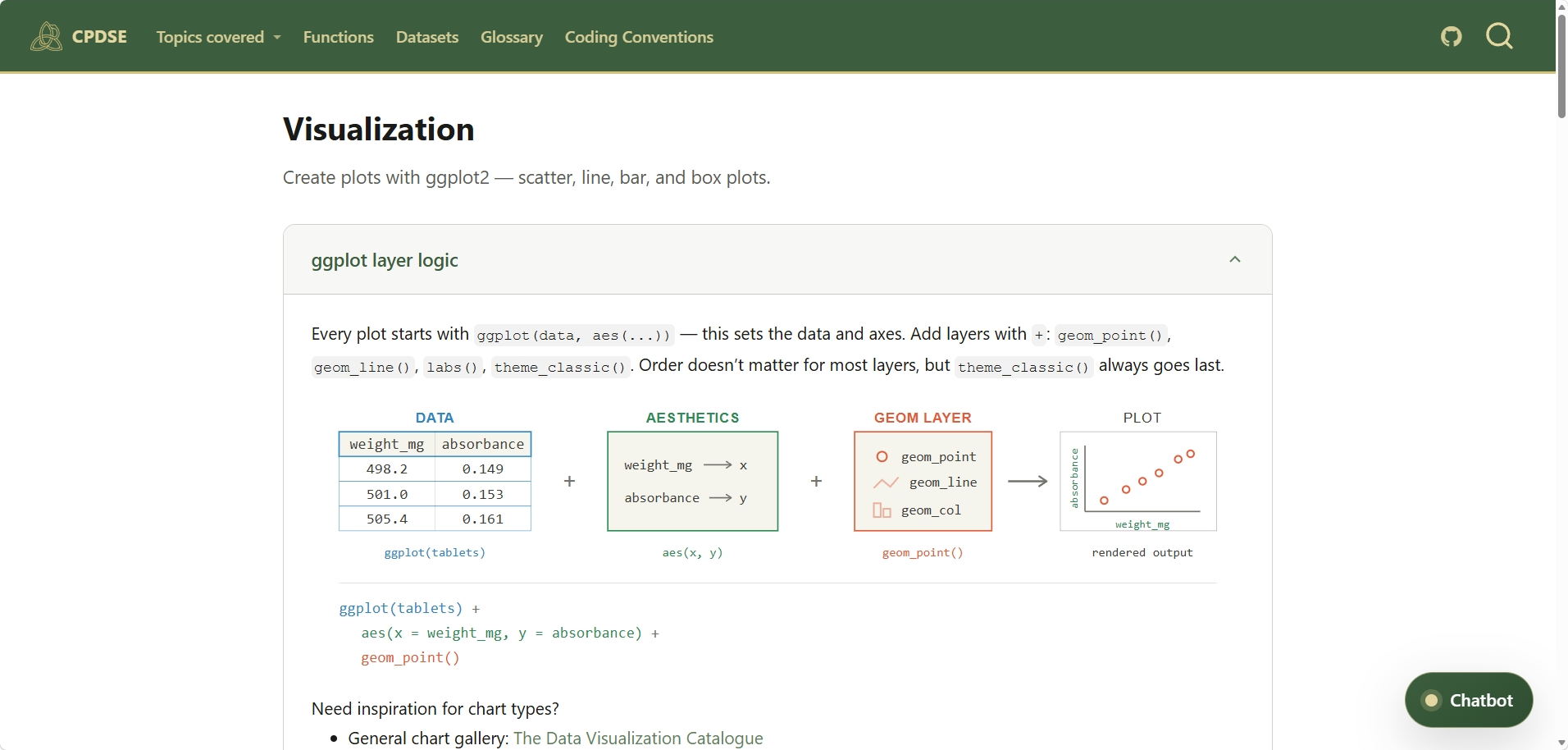Click the page vertical scrollbar thumb
Image resolution: width=1568 pixels, height=750 pixels.
coord(1561,66)
